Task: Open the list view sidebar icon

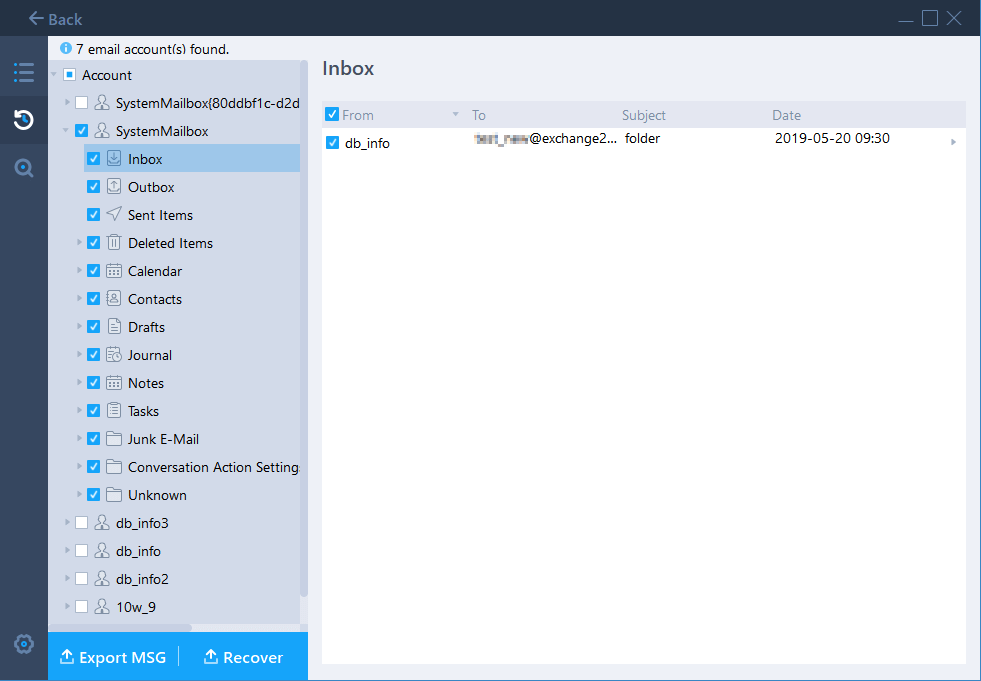Action: [23, 73]
